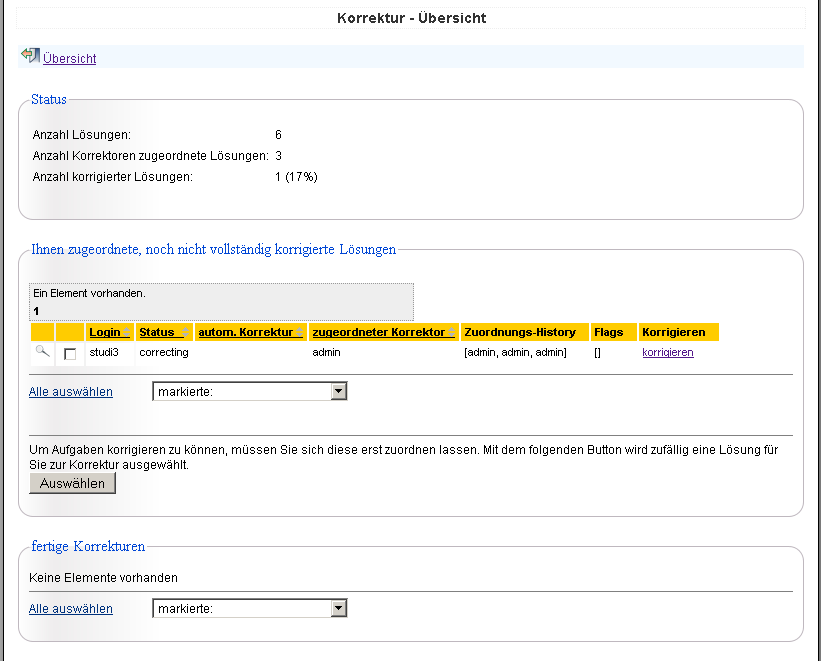Click Alle auswählen in fertige Korrekturen section
This screenshot has width=821, height=661.
tap(71, 609)
